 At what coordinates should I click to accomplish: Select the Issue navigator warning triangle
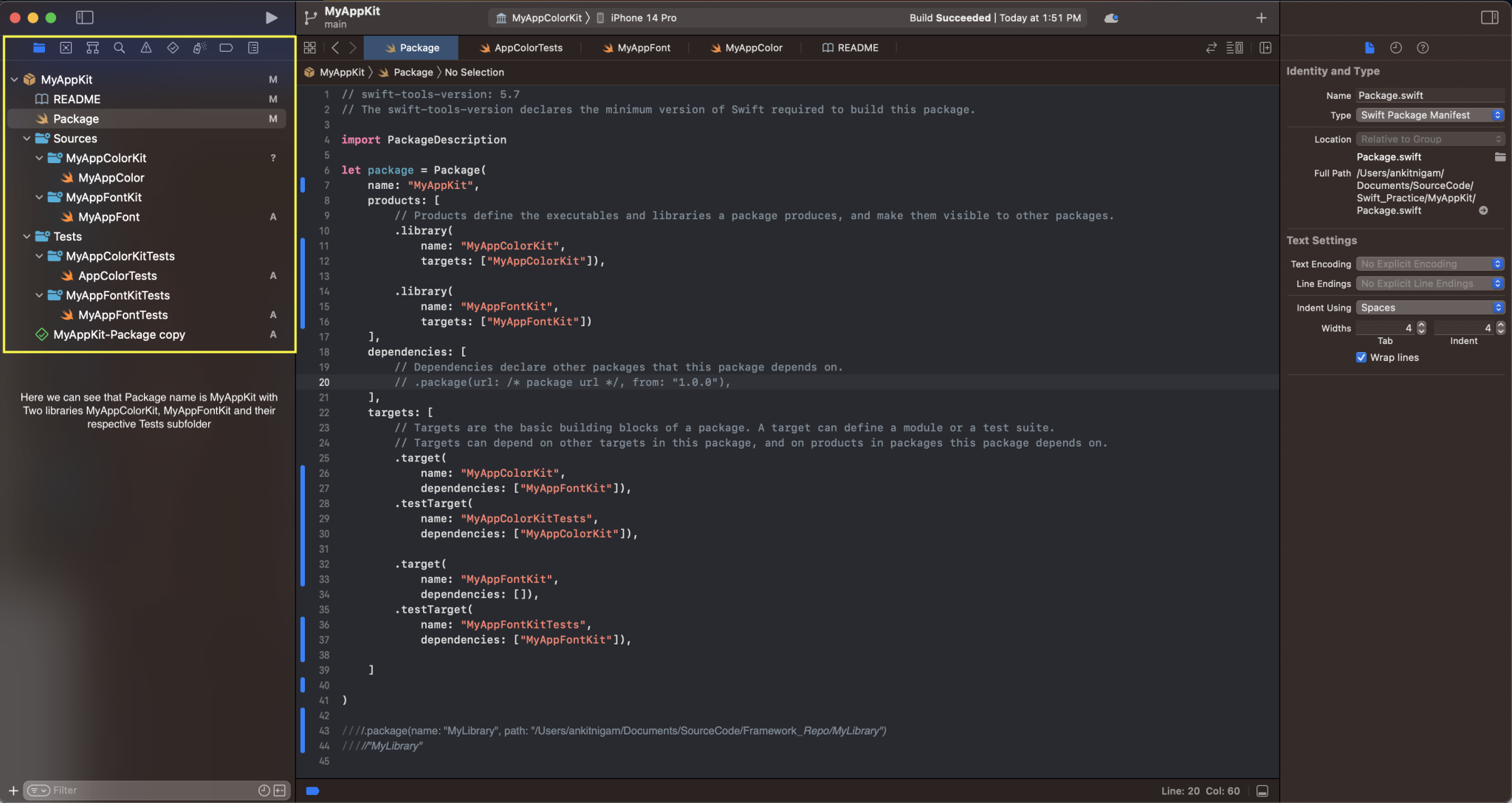[x=146, y=48]
